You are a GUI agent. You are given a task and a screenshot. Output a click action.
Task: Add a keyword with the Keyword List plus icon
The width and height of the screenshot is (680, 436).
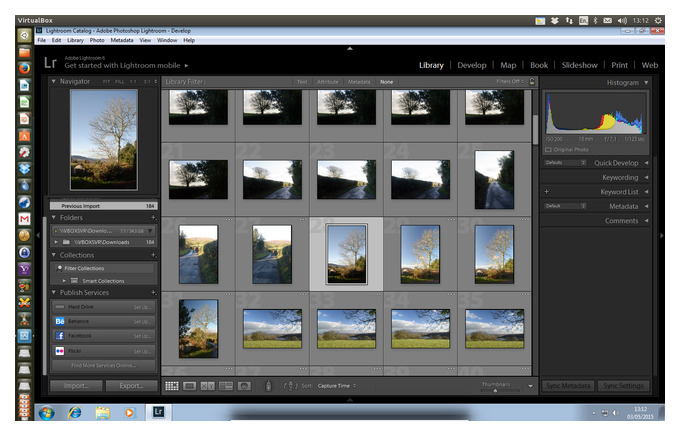point(547,191)
